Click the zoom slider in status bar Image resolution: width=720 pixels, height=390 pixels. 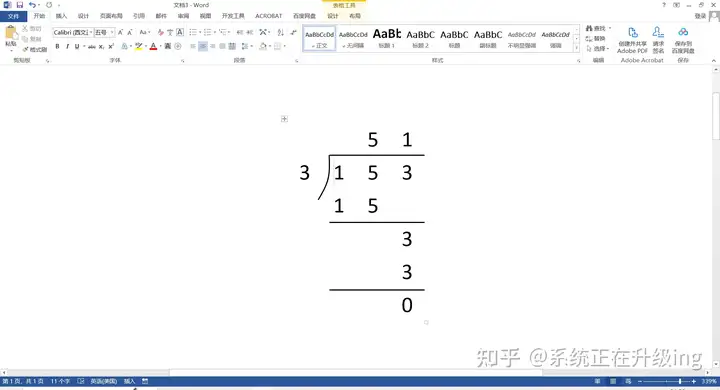[666, 381]
